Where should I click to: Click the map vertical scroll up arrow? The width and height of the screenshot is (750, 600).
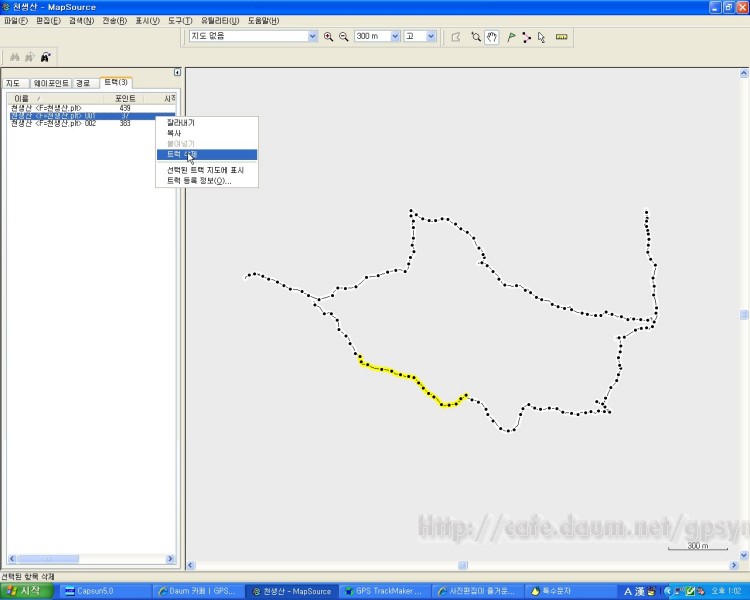744,73
